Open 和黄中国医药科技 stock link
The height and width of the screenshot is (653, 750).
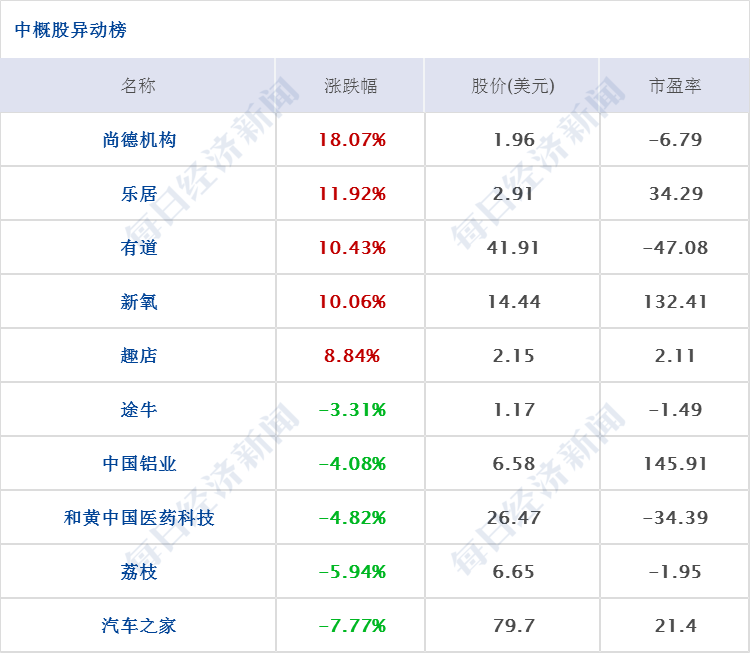coord(139,518)
